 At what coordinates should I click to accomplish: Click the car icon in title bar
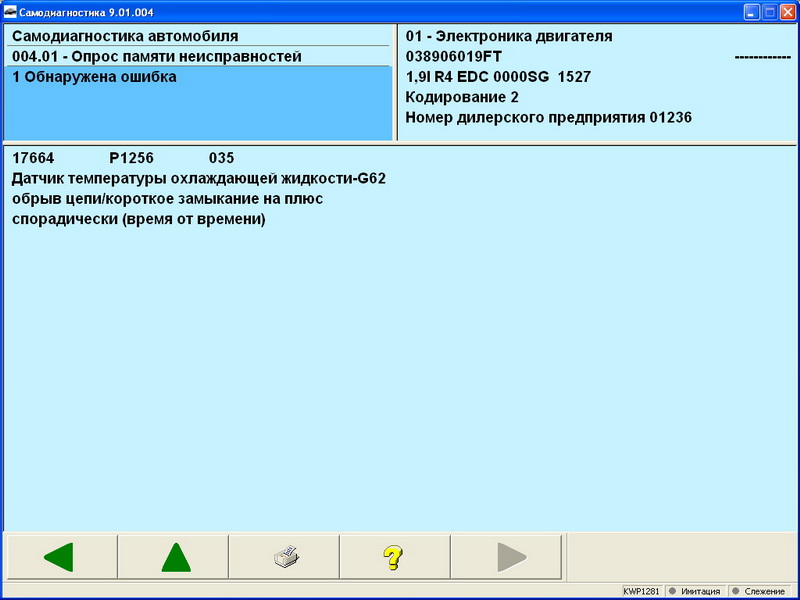tap(10, 12)
